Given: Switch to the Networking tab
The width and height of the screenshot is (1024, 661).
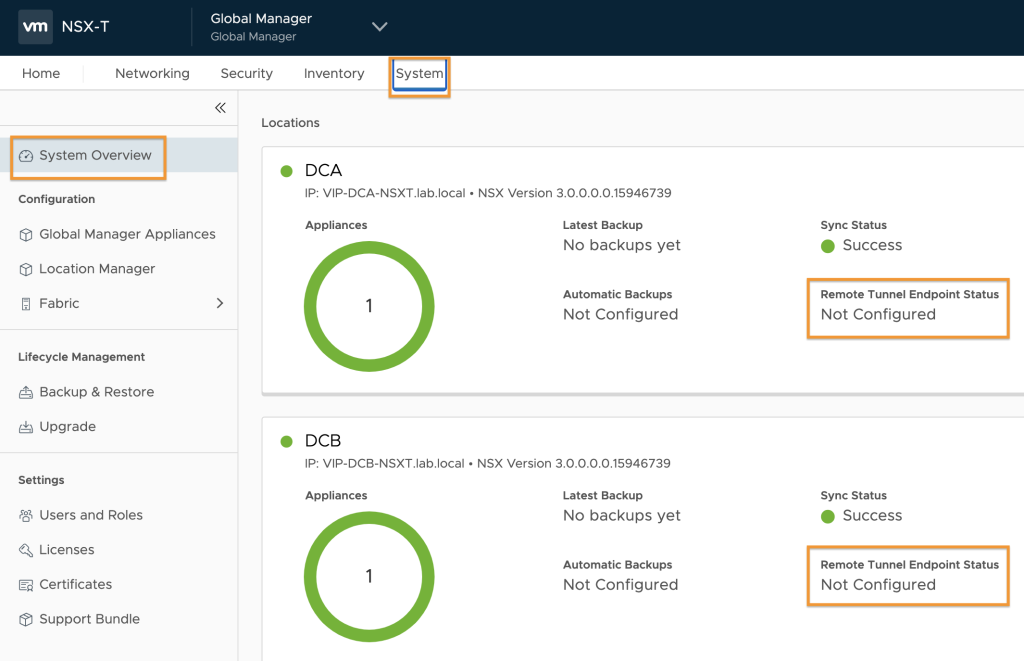Looking at the screenshot, I should coord(152,73).
